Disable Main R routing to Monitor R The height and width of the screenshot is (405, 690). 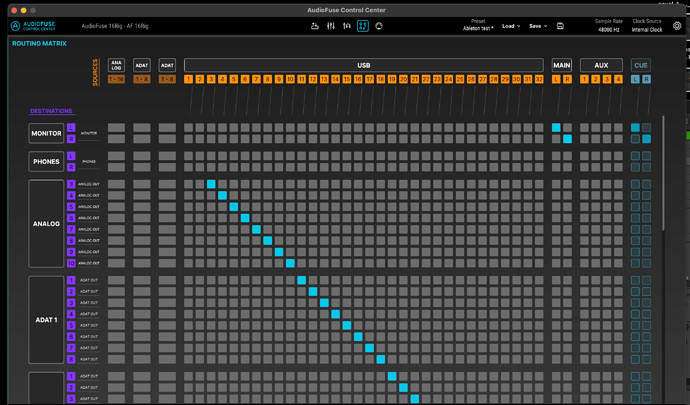pos(568,139)
